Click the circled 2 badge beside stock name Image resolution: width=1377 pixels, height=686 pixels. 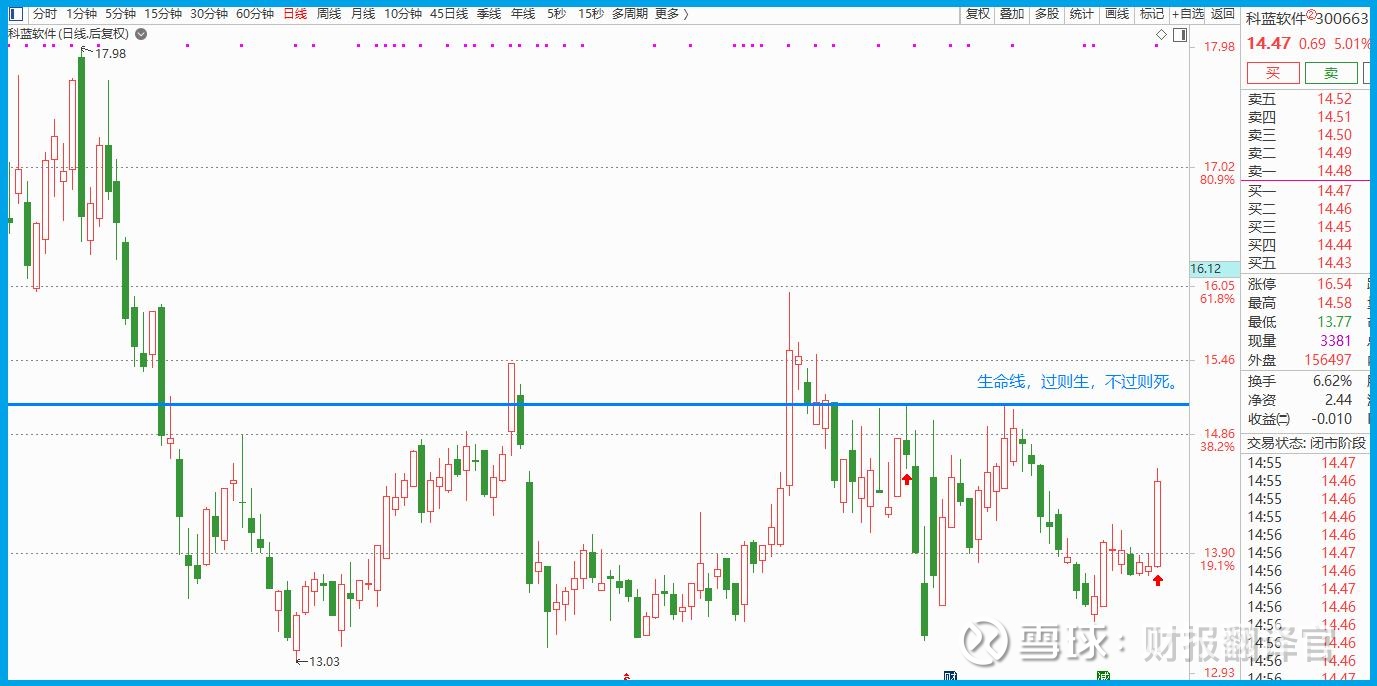pyautogui.click(x=1311, y=15)
